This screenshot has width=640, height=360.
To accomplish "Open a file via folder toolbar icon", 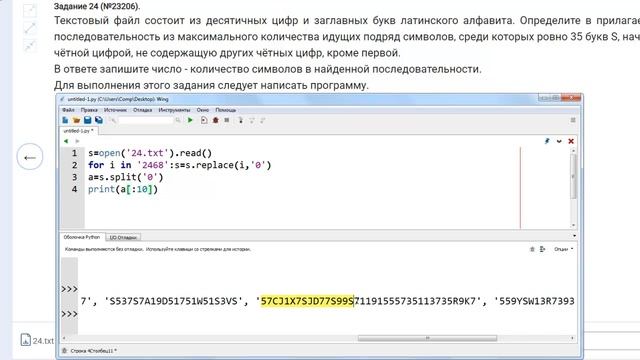I will tap(76, 120).
